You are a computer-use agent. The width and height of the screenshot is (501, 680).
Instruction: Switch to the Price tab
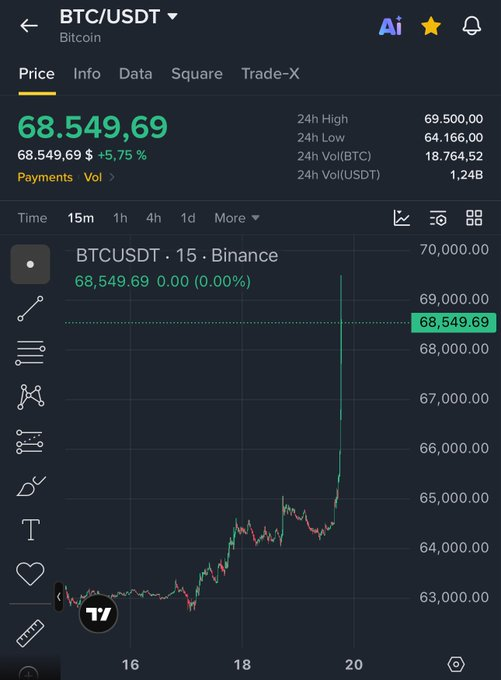(x=36, y=73)
